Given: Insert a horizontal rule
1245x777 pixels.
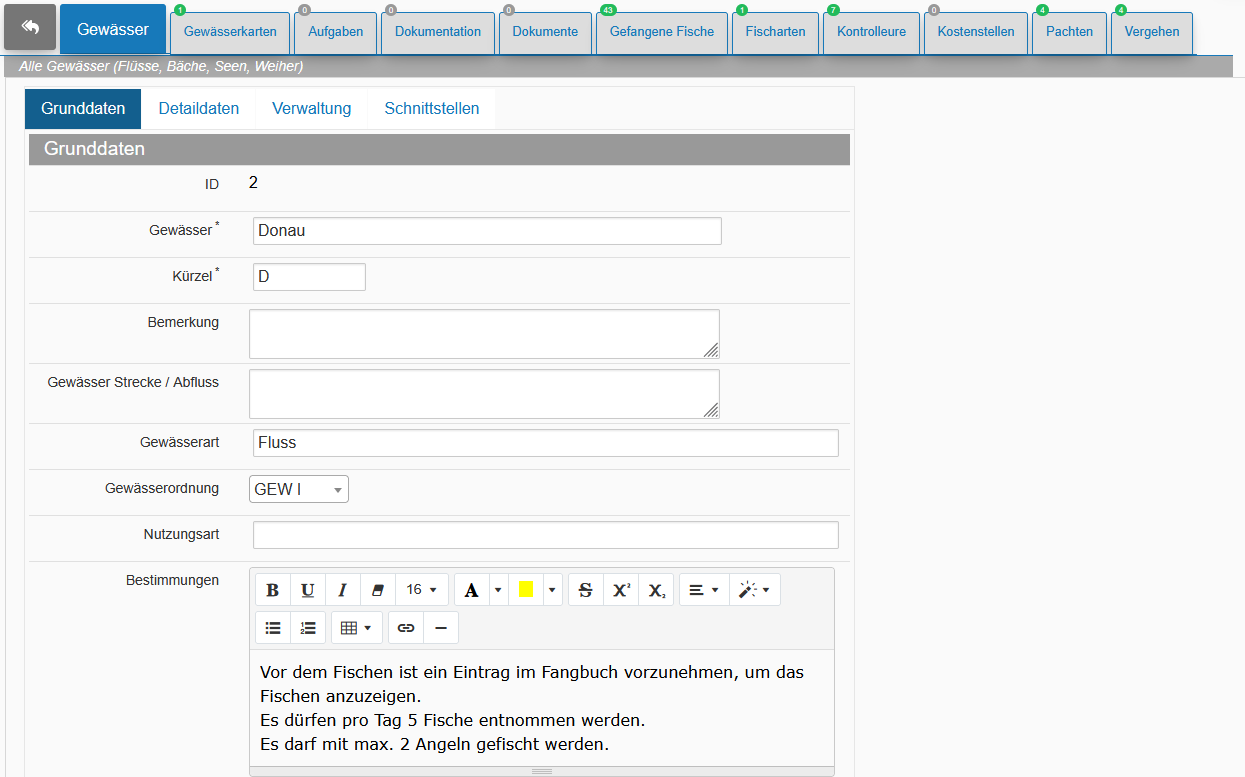Looking at the screenshot, I should point(441,628).
